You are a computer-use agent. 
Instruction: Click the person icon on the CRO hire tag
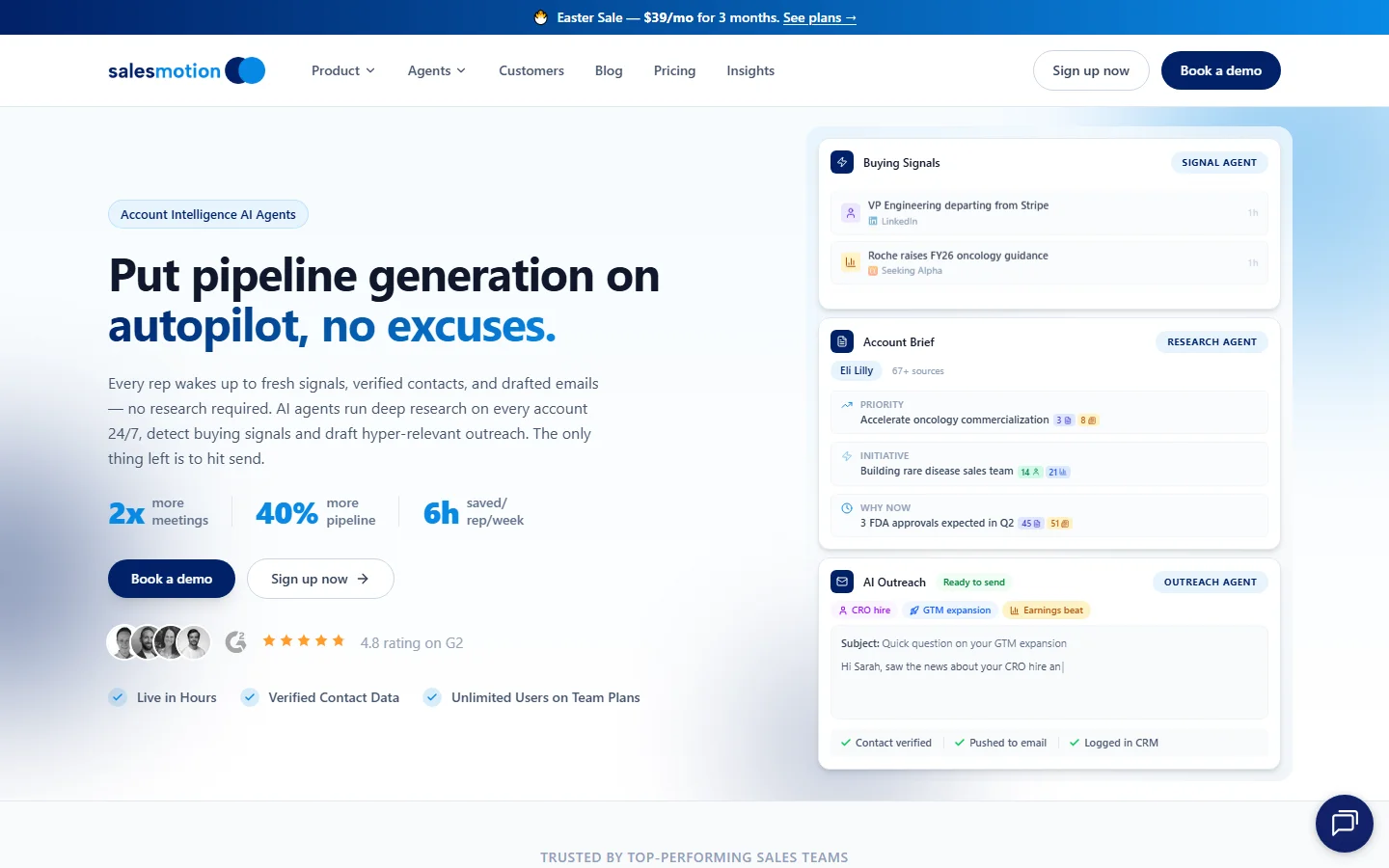point(844,610)
